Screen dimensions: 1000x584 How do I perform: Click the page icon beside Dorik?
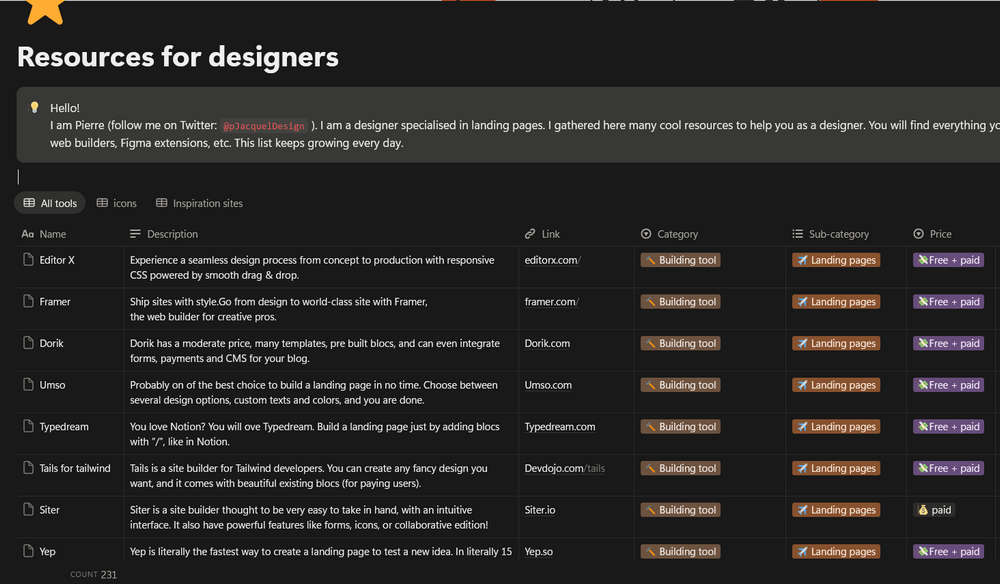(28, 342)
